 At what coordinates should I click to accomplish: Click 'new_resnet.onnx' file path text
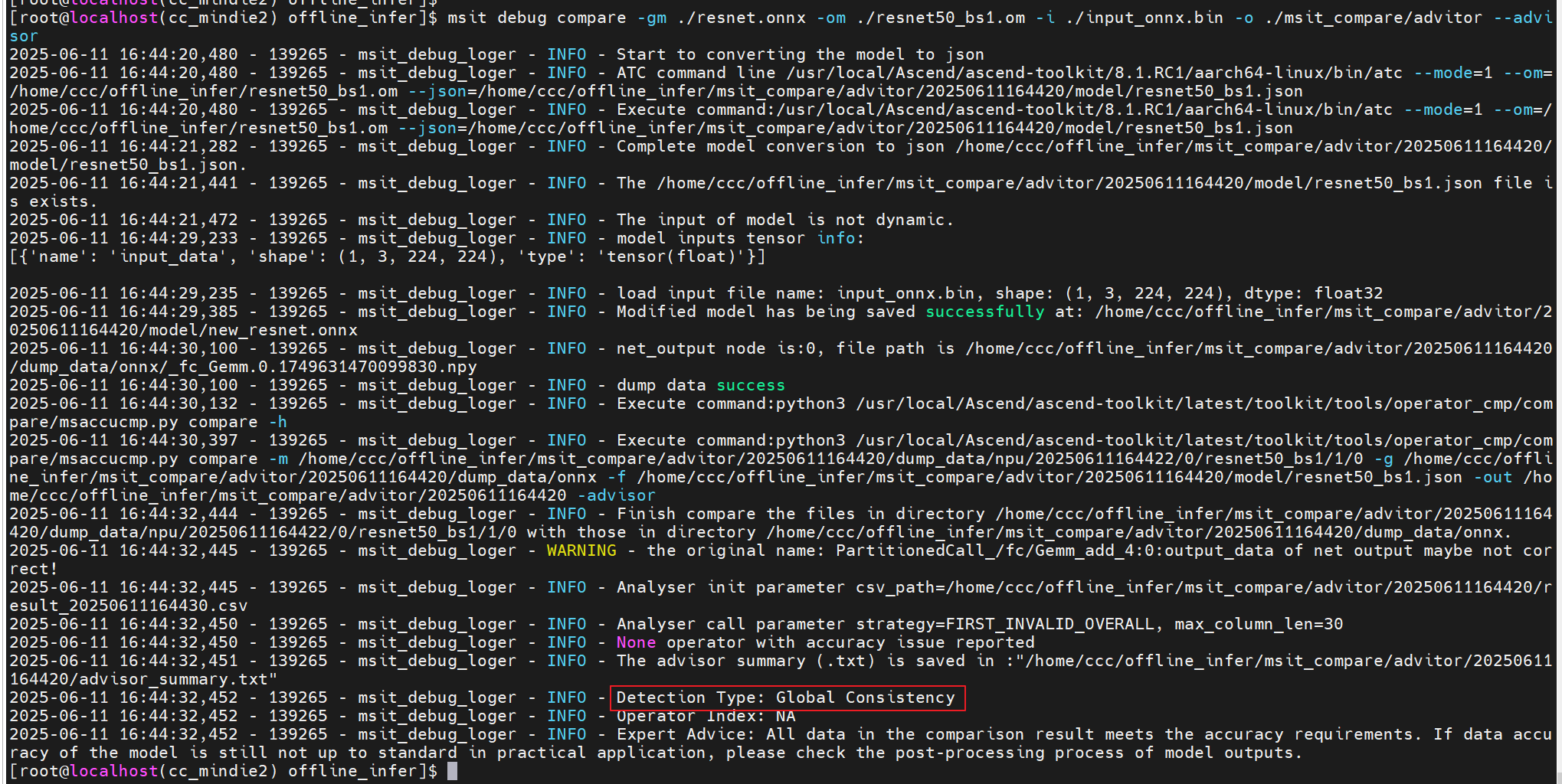tap(283, 330)
